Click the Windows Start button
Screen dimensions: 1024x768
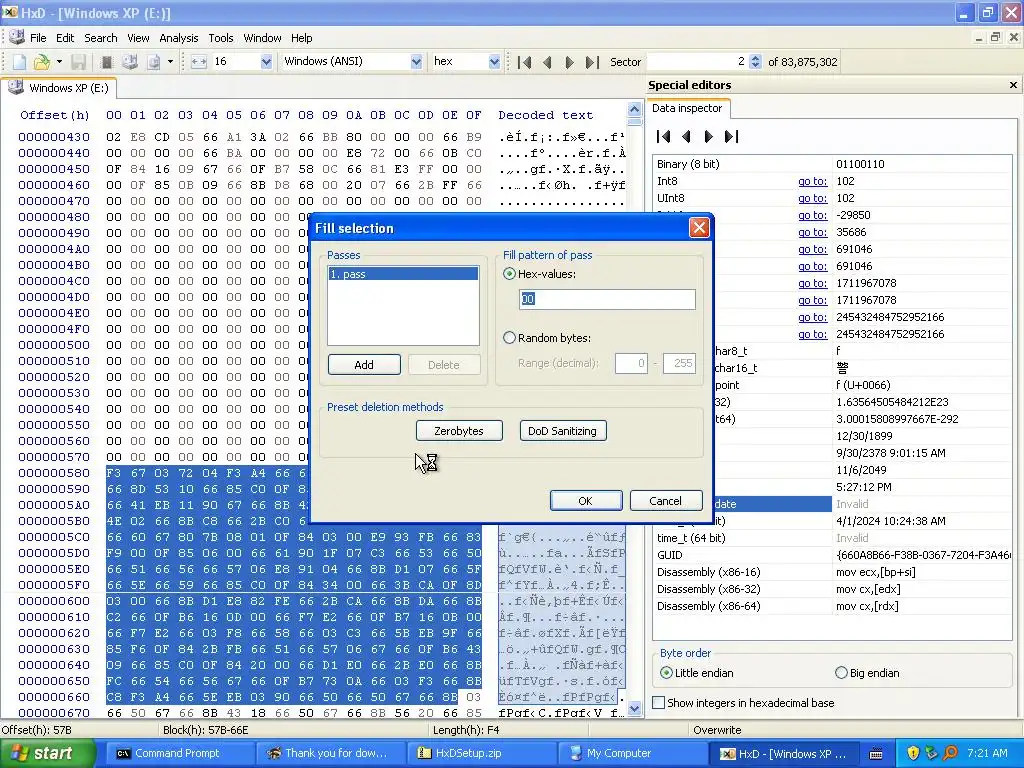pos(48,754)
